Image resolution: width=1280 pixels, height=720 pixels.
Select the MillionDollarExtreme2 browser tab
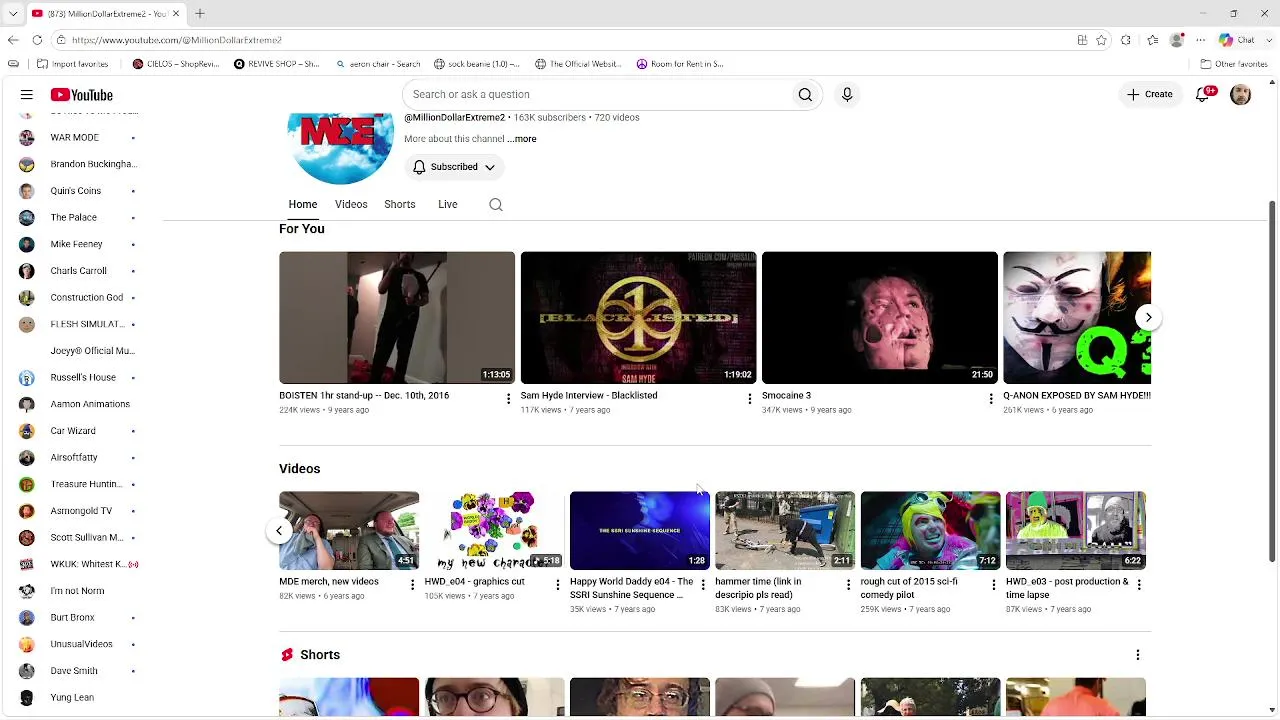pyautogui.click(x=105, y=14)
